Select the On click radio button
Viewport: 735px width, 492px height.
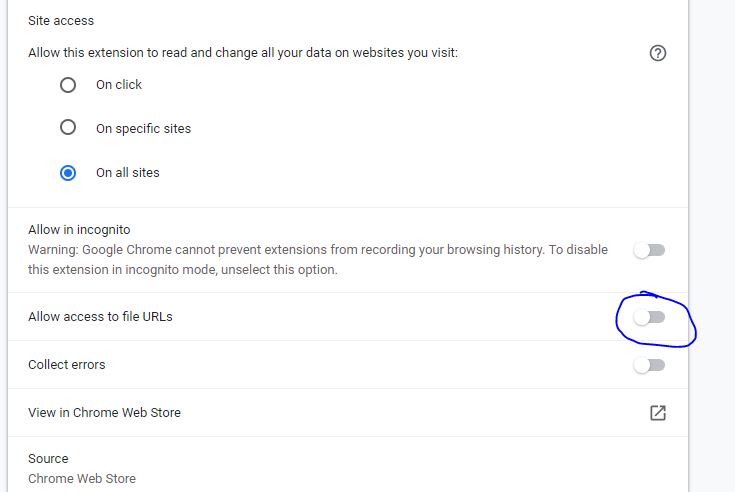68,85
